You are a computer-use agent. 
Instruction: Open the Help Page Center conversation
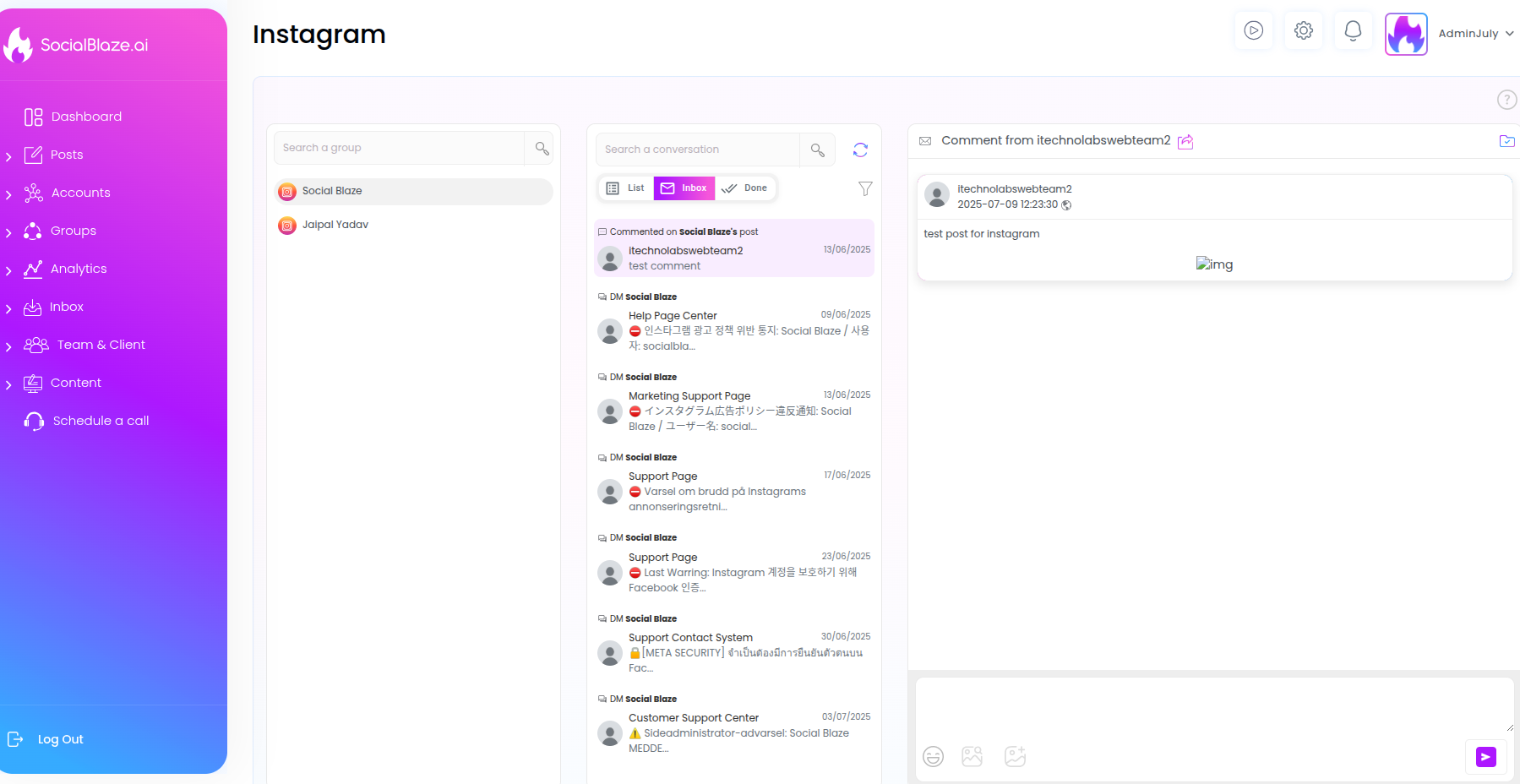coord(734,323)
